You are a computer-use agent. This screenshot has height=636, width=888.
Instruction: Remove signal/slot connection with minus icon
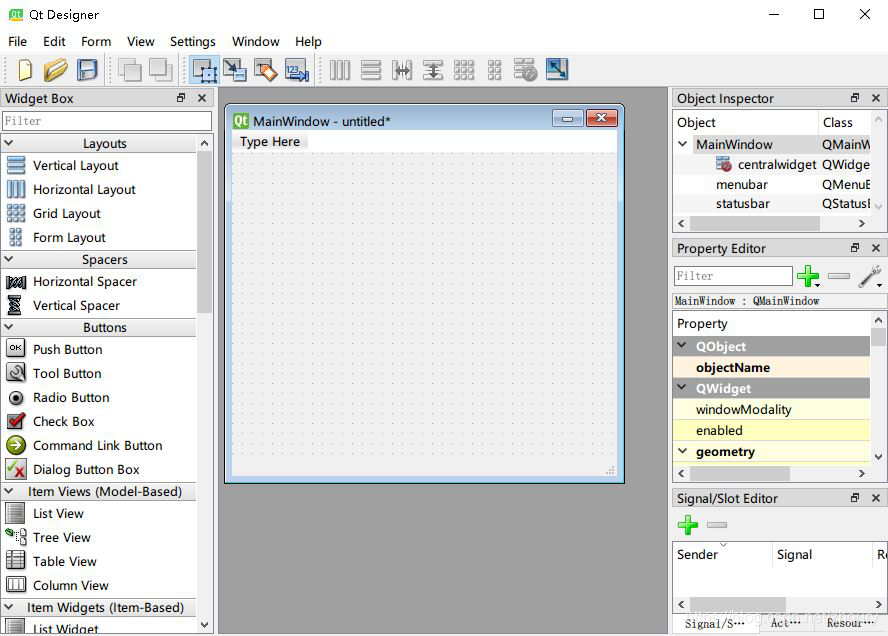717,525
